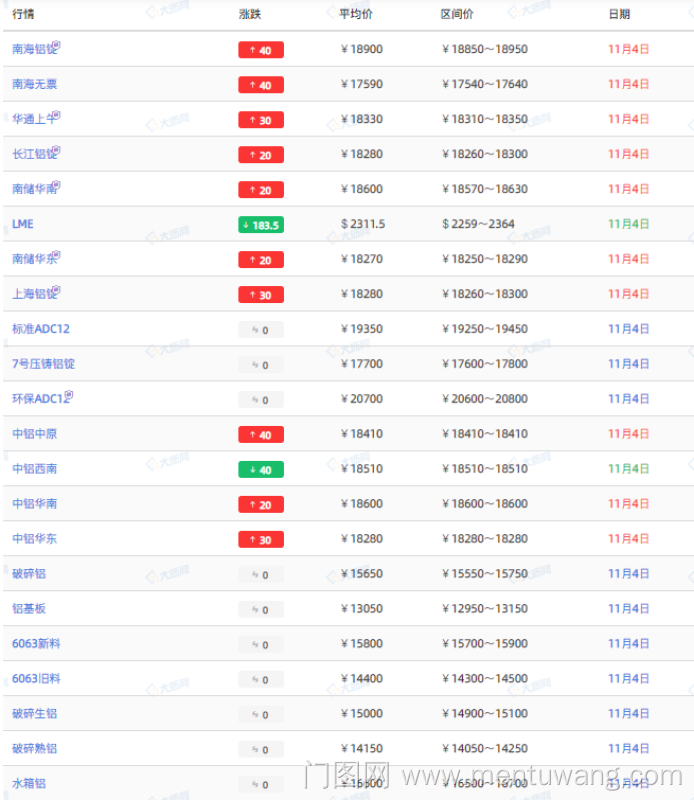Open the LME price link

coord(23,224)
